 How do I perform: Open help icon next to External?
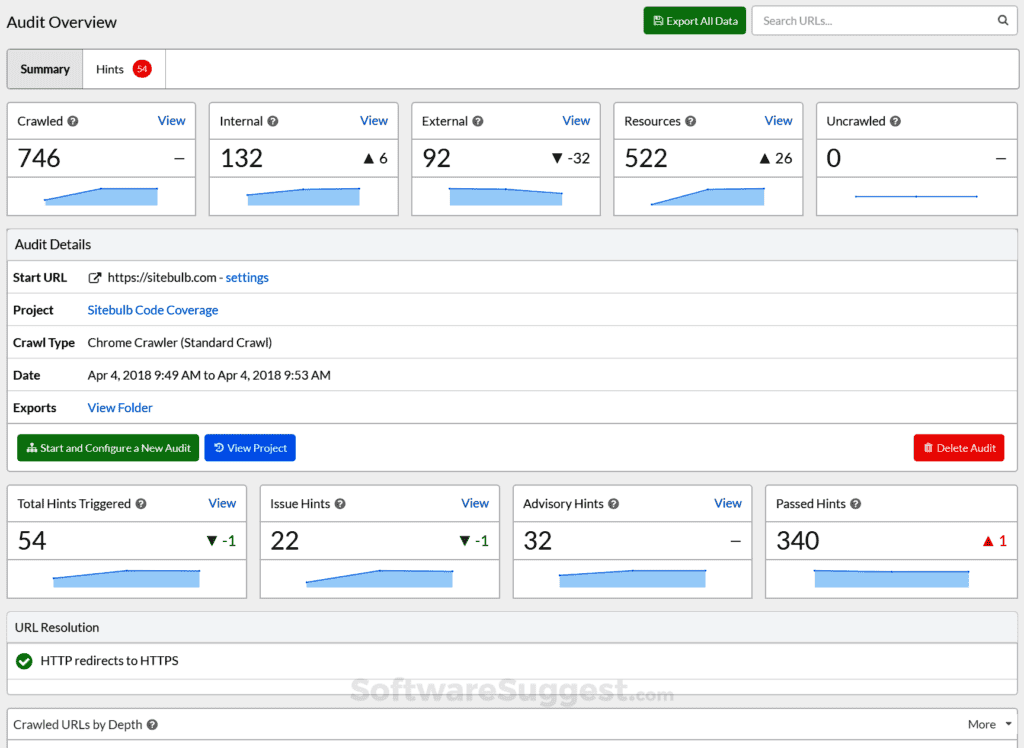tap(478, 121)
